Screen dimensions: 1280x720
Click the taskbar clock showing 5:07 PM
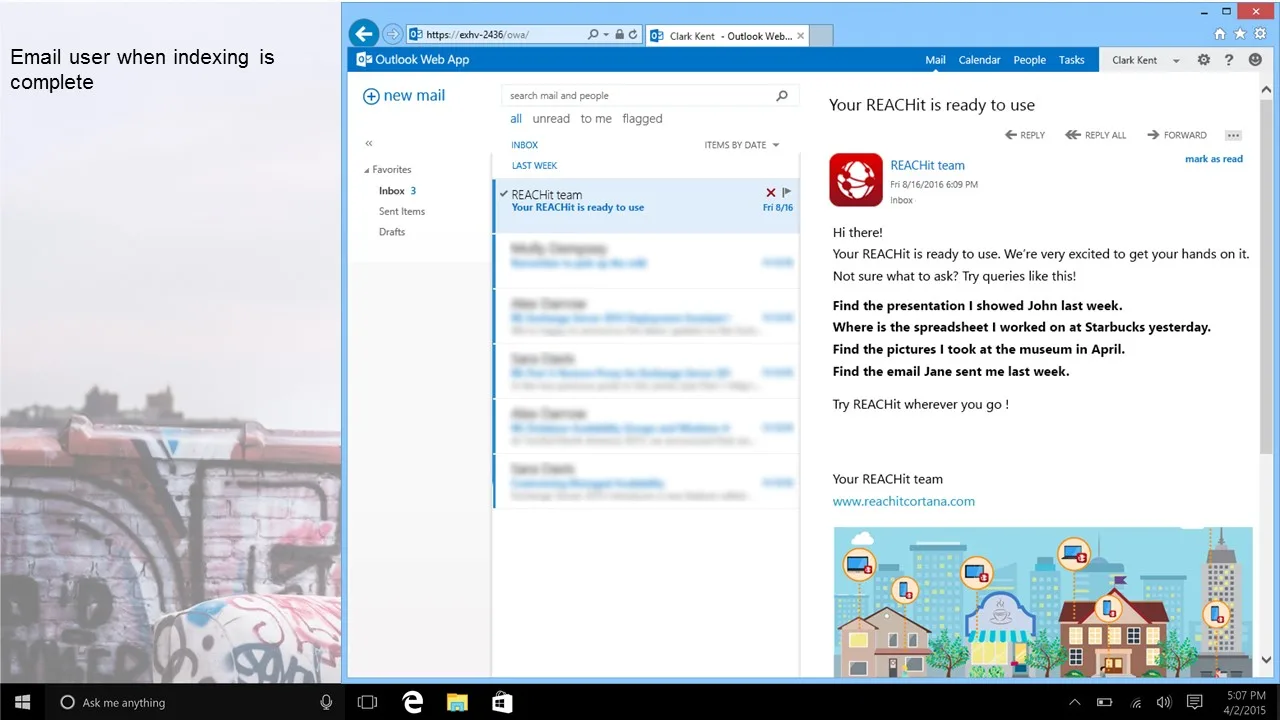point(1243,702)
